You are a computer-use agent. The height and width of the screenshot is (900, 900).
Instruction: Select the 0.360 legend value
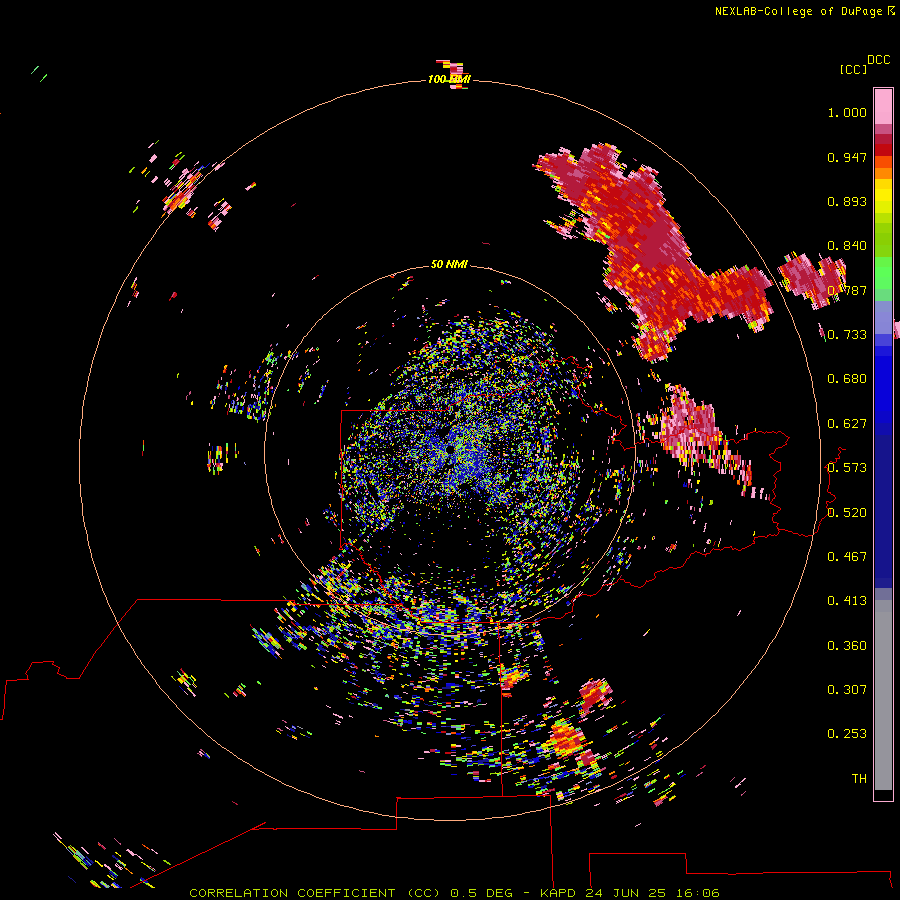pos(847,646)
